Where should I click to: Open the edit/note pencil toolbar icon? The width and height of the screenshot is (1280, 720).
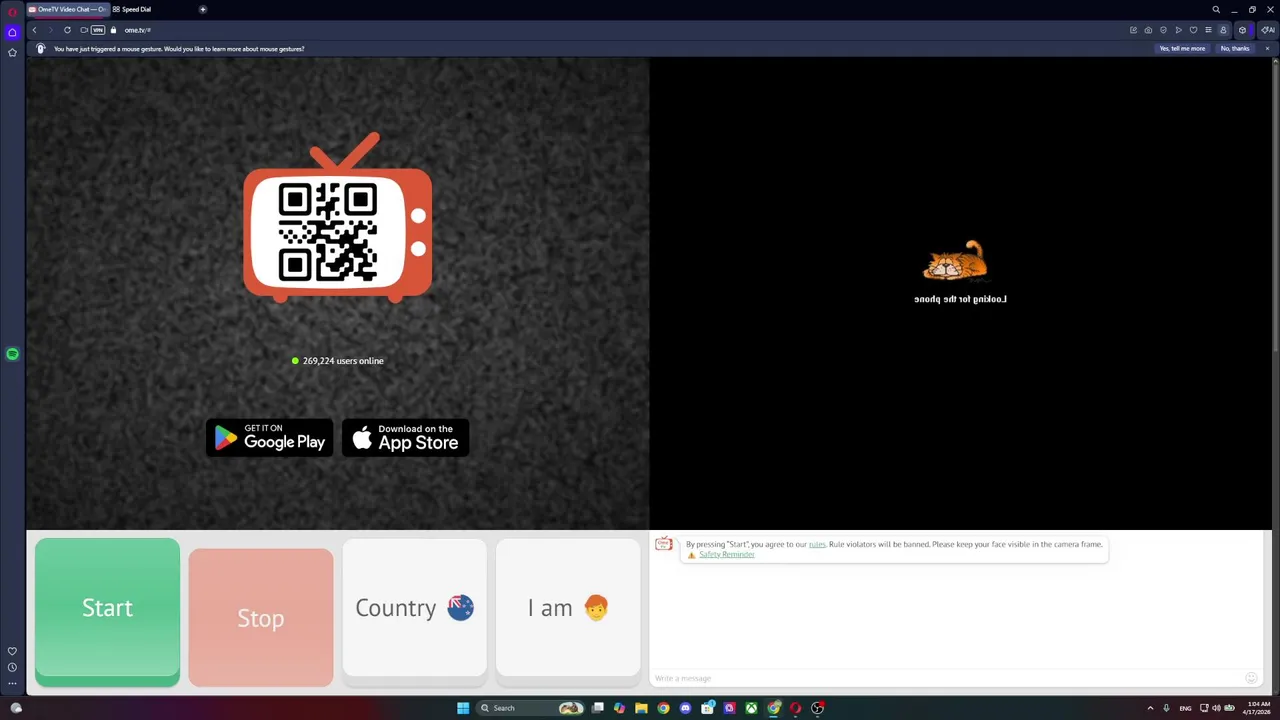click(x=1133, y=30)
